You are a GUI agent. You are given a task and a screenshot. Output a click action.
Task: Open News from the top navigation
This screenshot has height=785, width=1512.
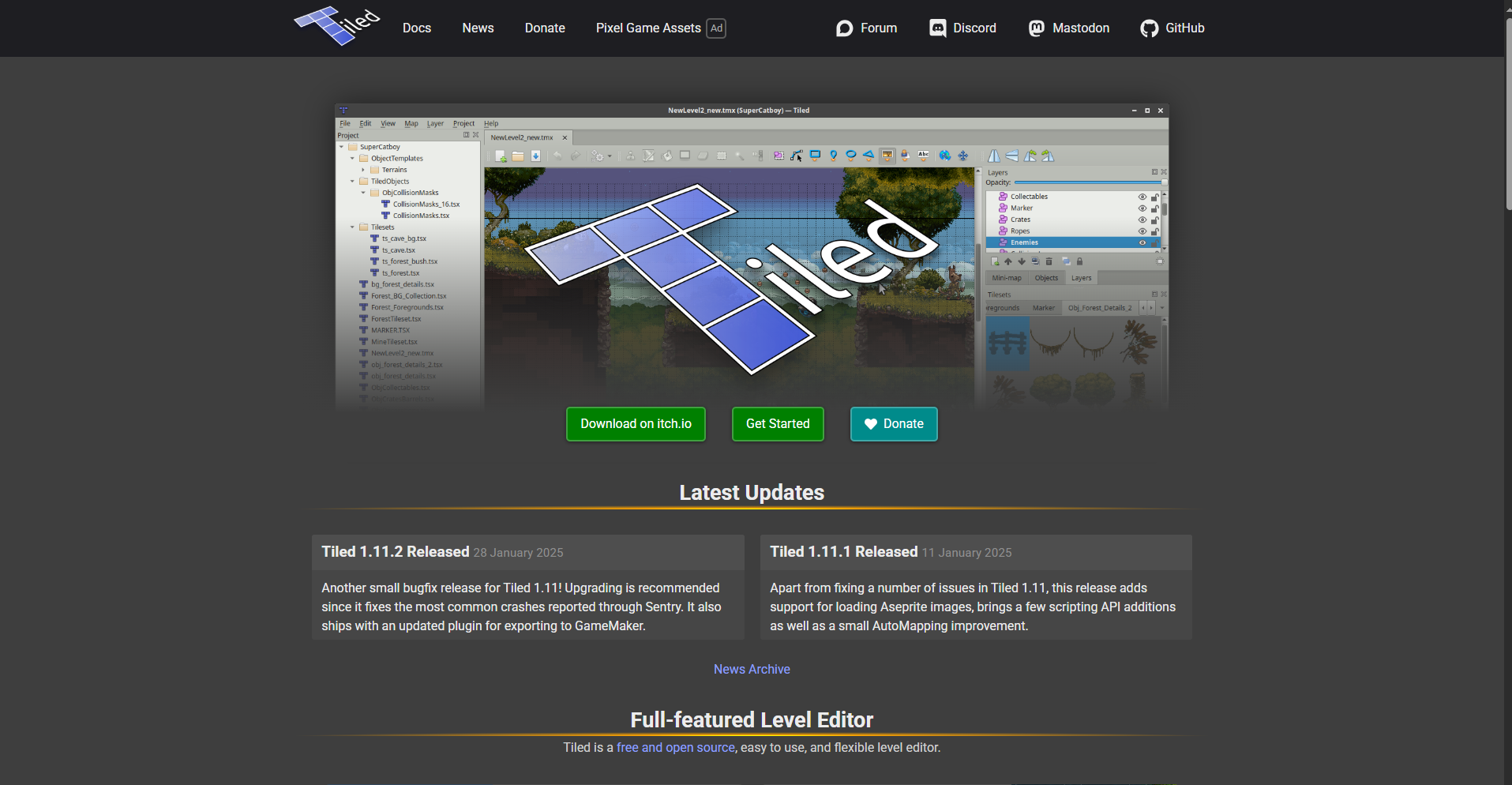pyautogui.click(x=478, y=28)
